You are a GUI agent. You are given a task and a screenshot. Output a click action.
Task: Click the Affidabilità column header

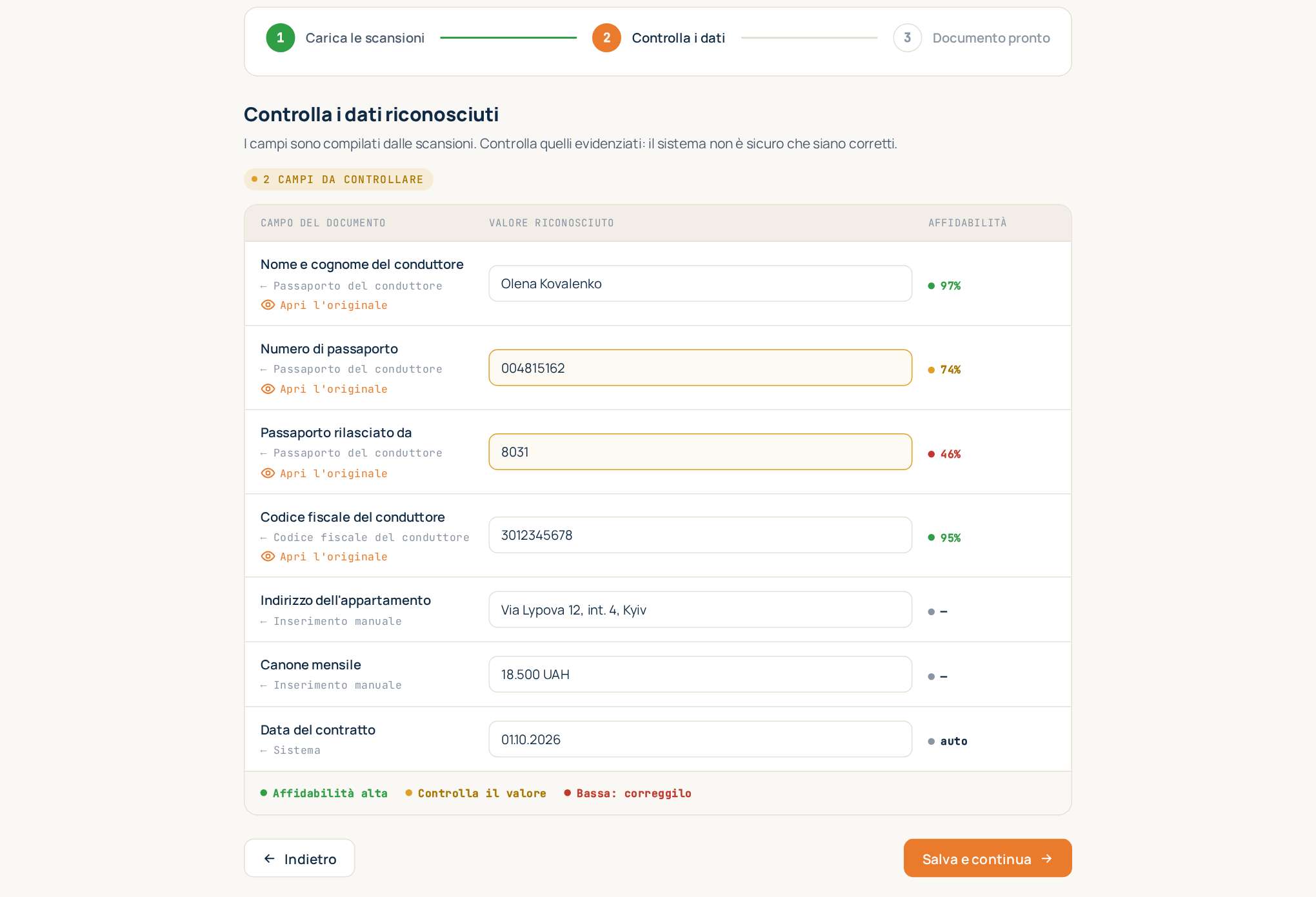tap(968, 223)
